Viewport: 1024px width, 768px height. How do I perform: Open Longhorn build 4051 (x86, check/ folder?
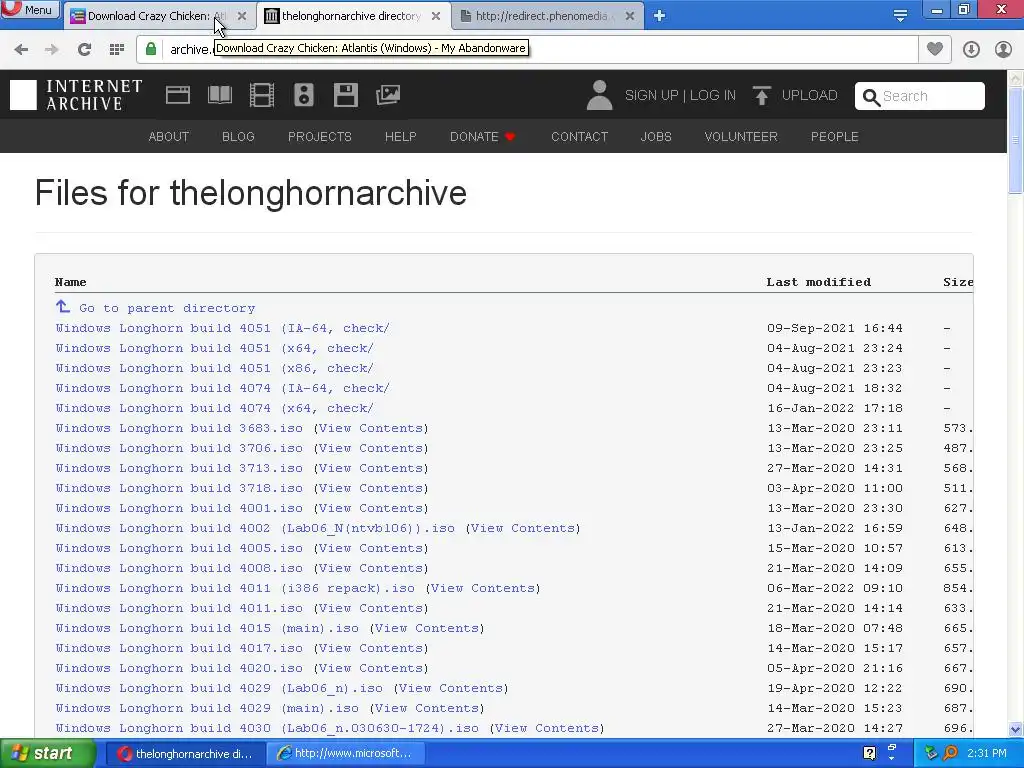pyautogui.click(x=214, y=368)
